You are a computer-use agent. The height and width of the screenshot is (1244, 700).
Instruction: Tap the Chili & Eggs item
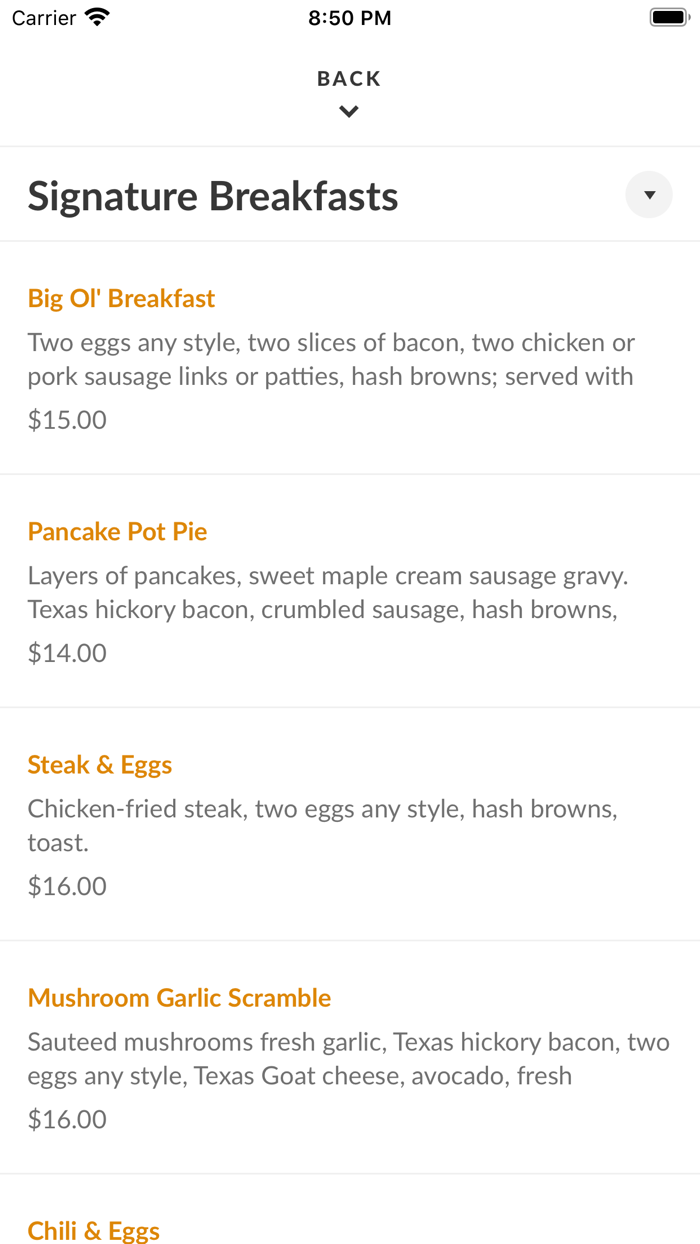pos(93,1231)
